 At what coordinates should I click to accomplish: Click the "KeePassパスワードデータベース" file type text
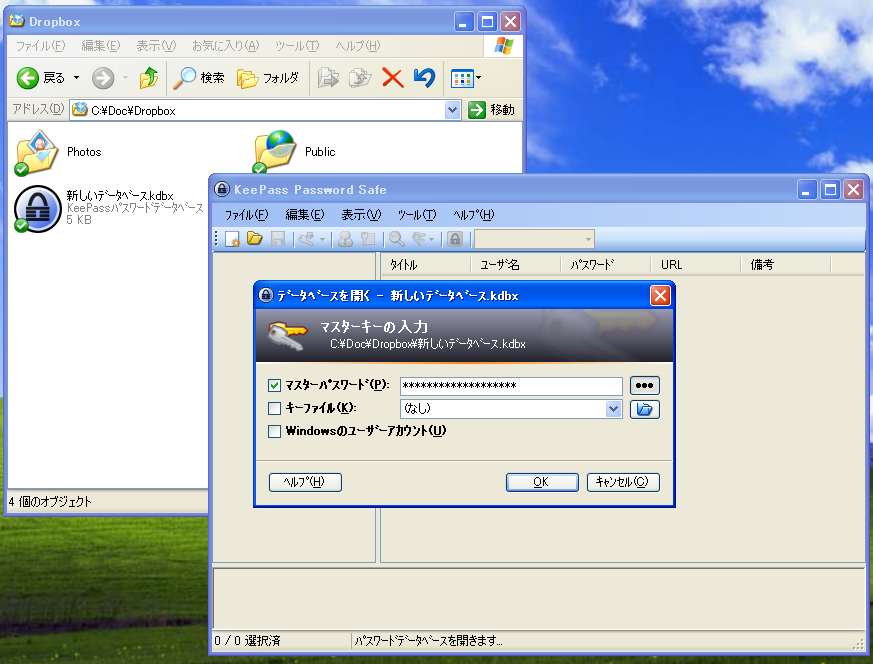click(x=135, y=208)
